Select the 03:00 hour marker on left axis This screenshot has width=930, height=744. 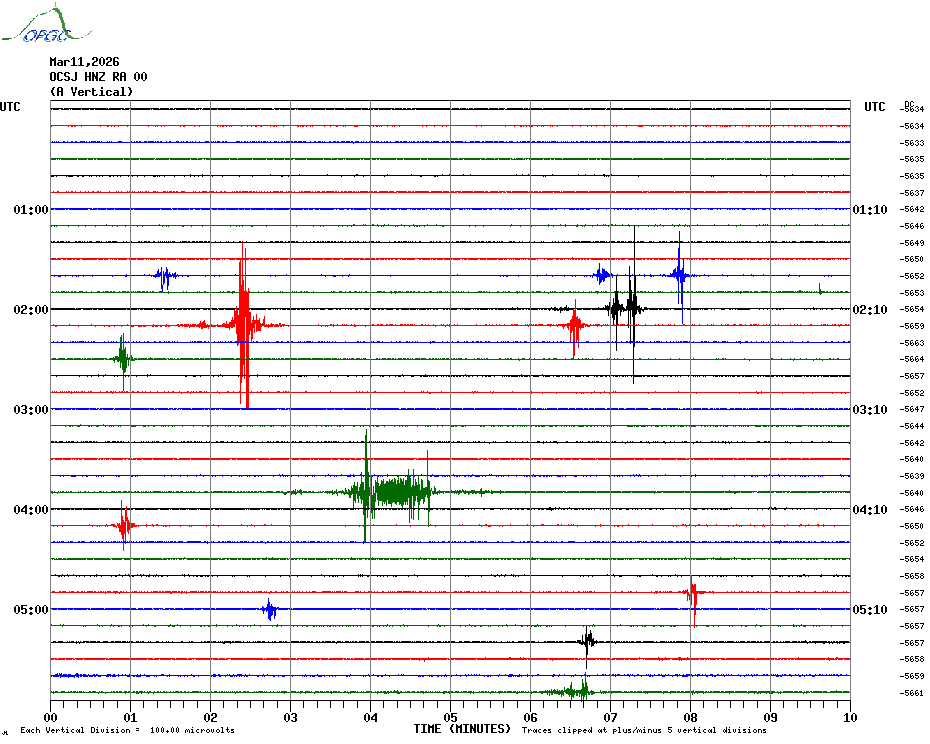[x=31, y=410]
